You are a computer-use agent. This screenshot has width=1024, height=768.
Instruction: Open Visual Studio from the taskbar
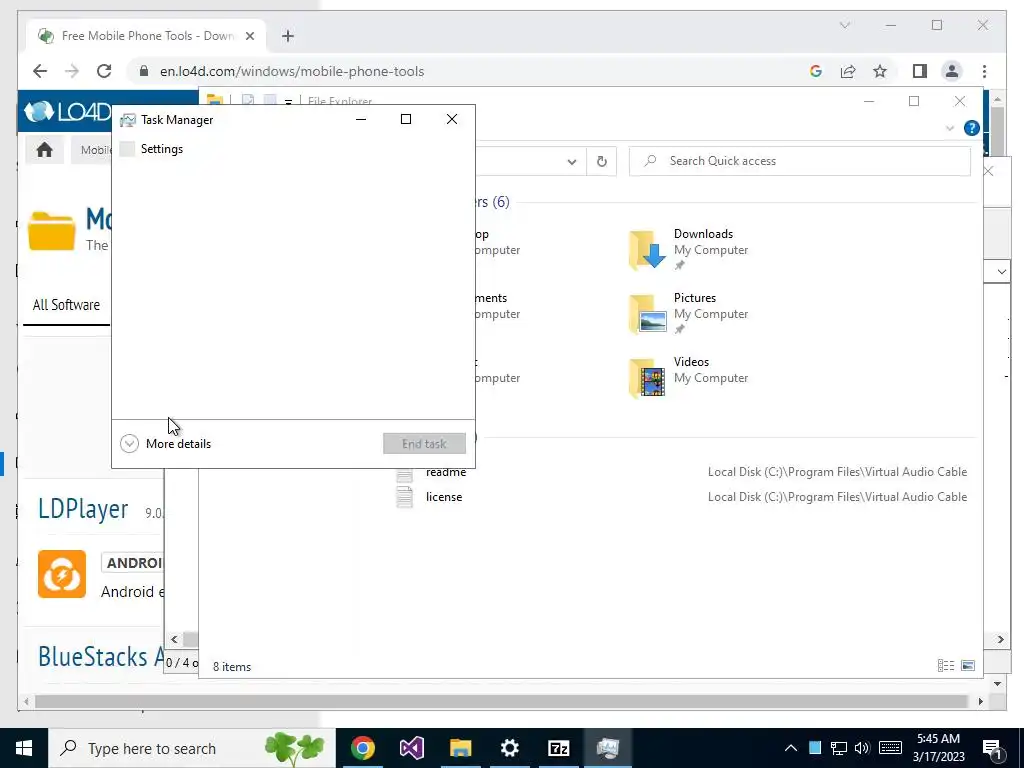pyautogui.click(x=411, y=748)
